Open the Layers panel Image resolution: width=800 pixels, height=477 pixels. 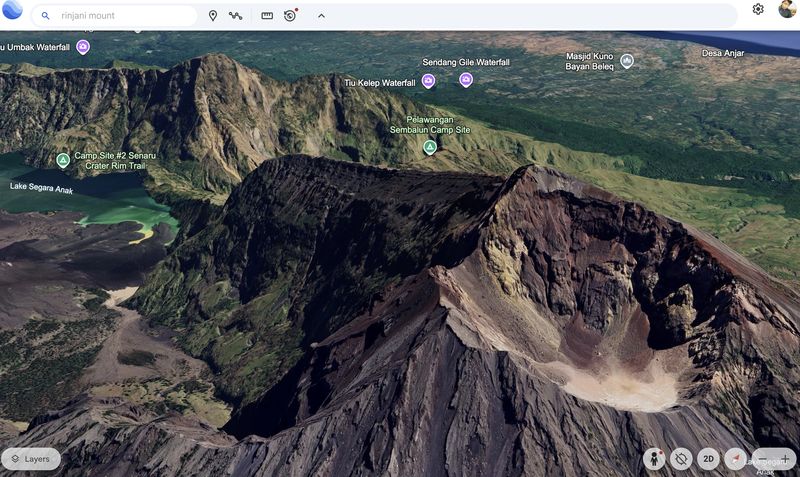(31, 459)
